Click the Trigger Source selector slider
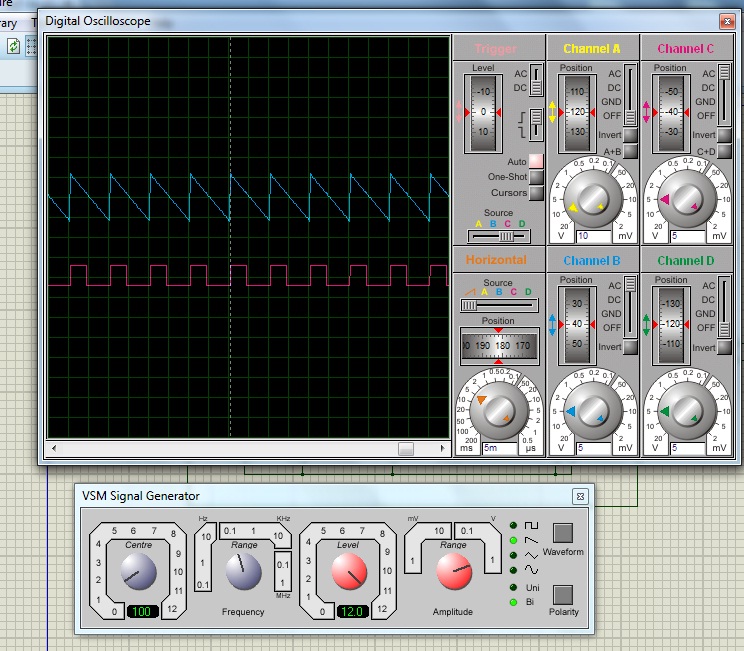744x651 pixels. click(507, 236)
